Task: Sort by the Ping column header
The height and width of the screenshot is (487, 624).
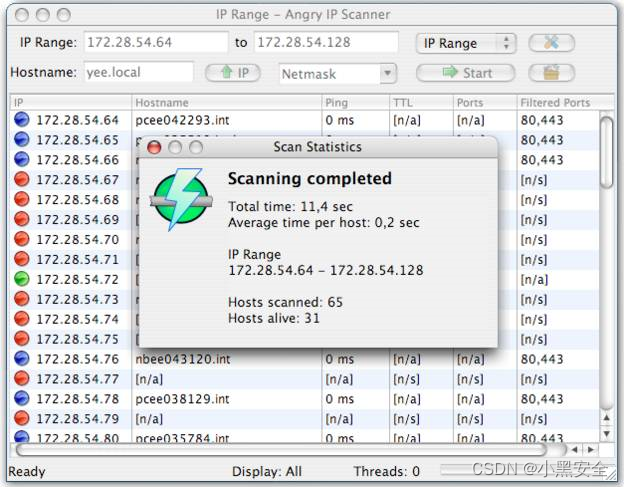Action: (x=355, y=103)
